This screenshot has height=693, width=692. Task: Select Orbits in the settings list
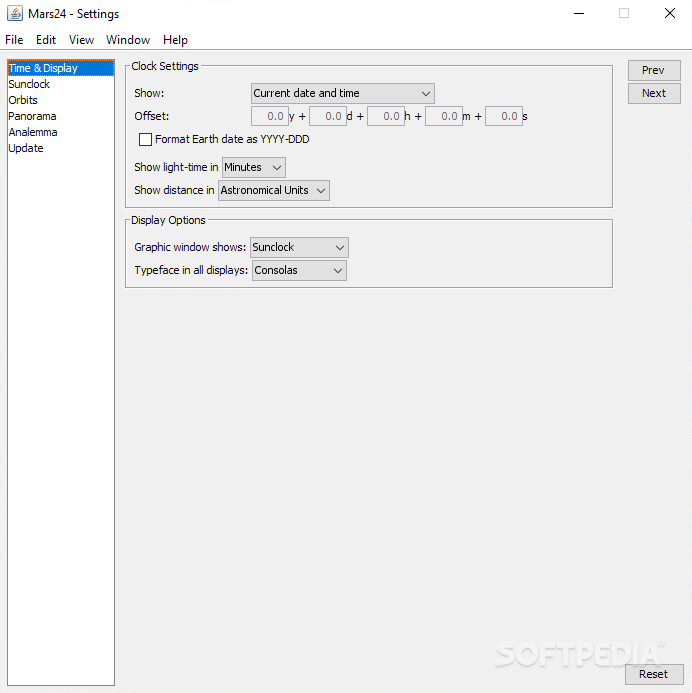61,100
